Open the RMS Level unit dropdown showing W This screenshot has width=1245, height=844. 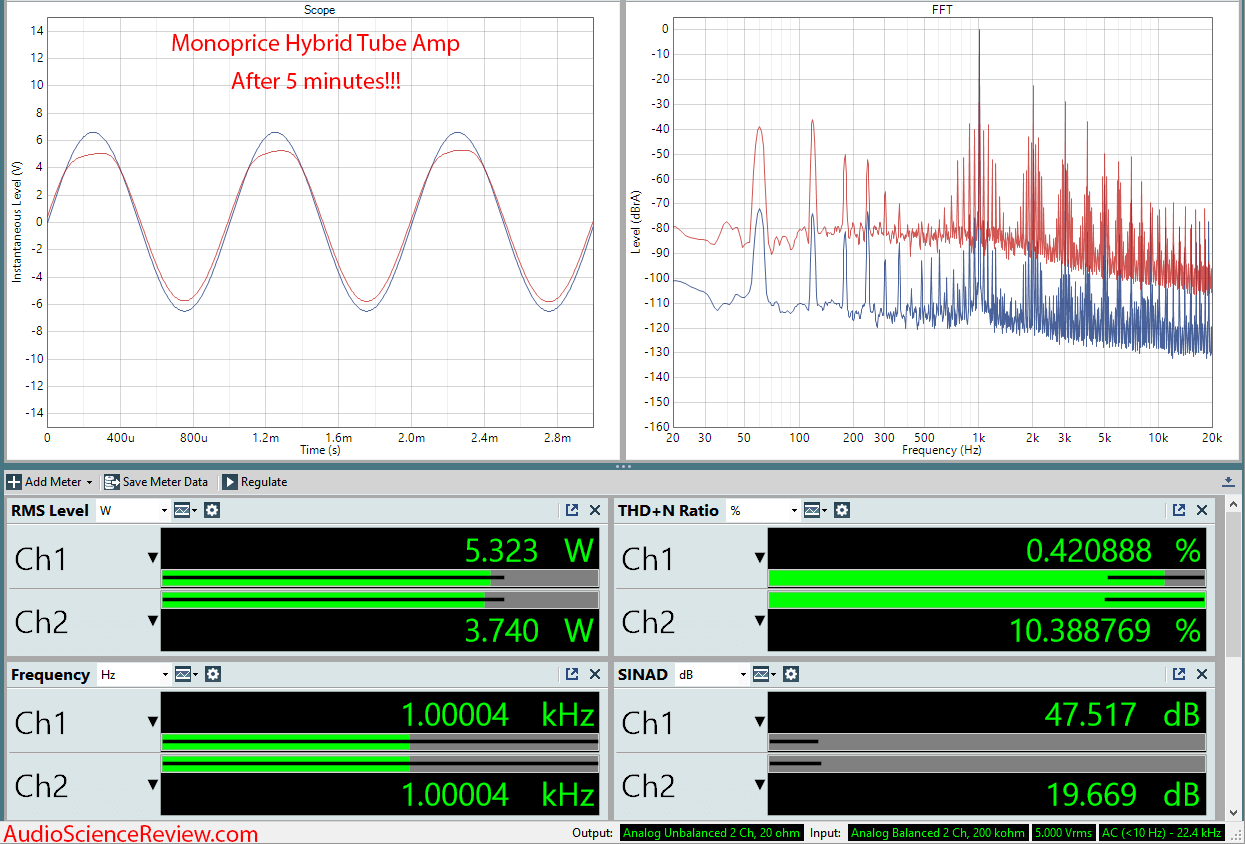[133, 510]
